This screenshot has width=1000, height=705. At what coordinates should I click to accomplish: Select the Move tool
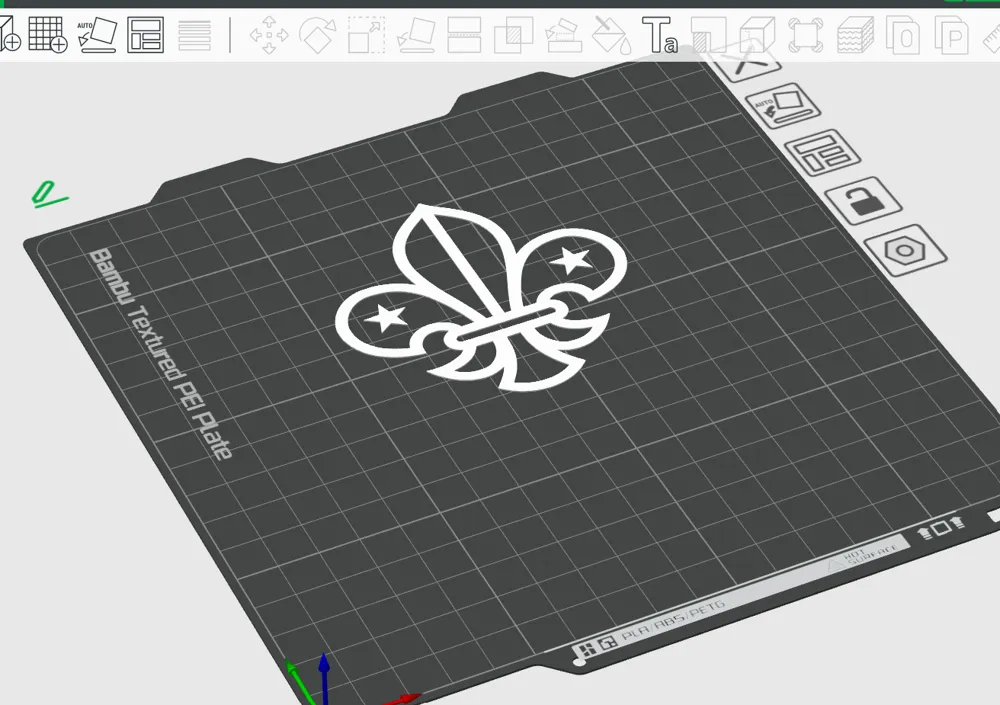point(268,35)
